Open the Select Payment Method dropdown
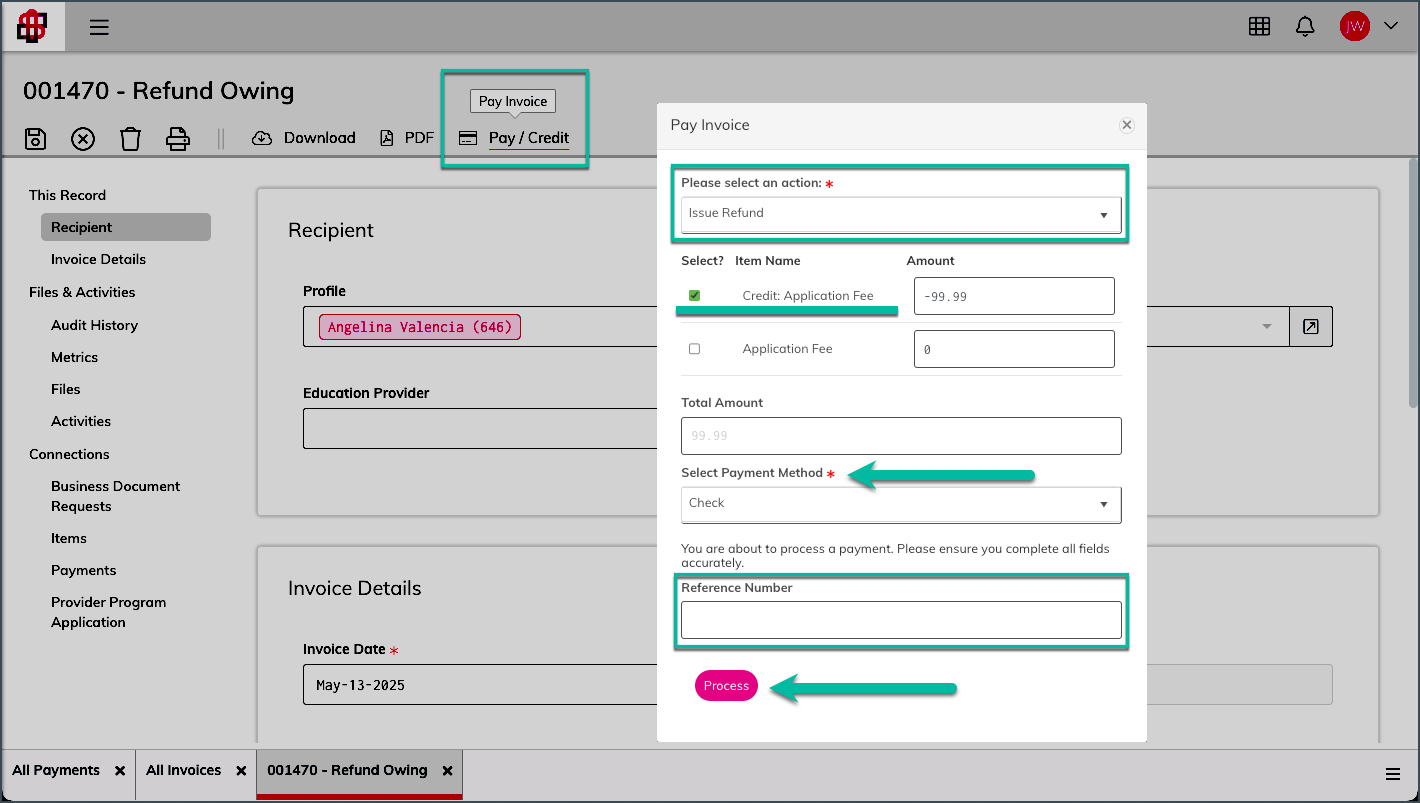The width and height of the screenshot is (1420, 803). (901, 504)
